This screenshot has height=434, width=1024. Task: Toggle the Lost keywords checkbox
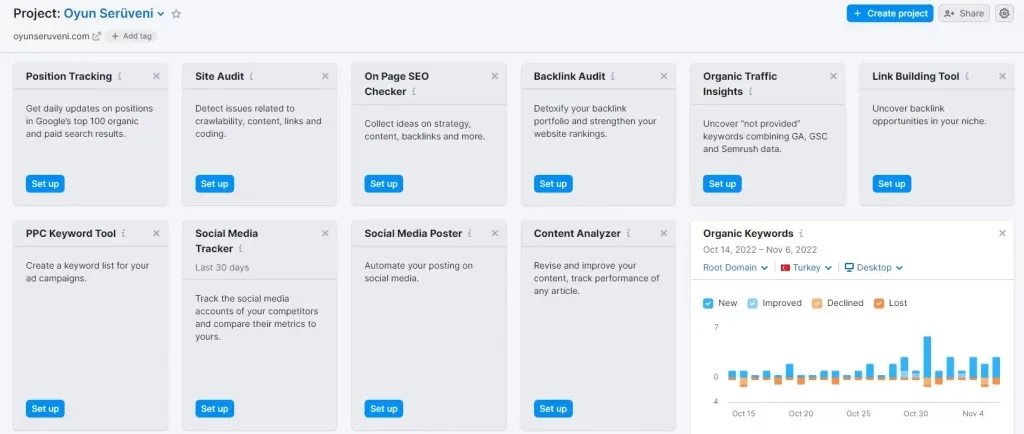click(879, 303)
